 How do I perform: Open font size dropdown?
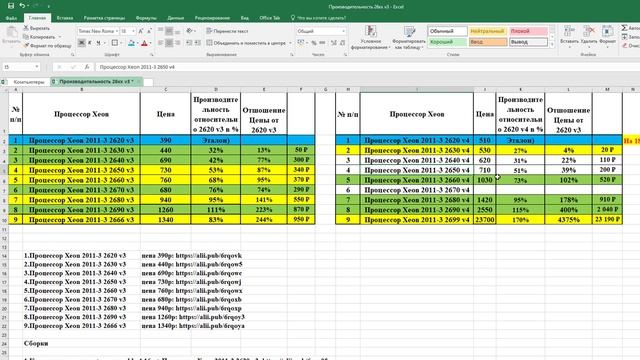click(133, 31)
